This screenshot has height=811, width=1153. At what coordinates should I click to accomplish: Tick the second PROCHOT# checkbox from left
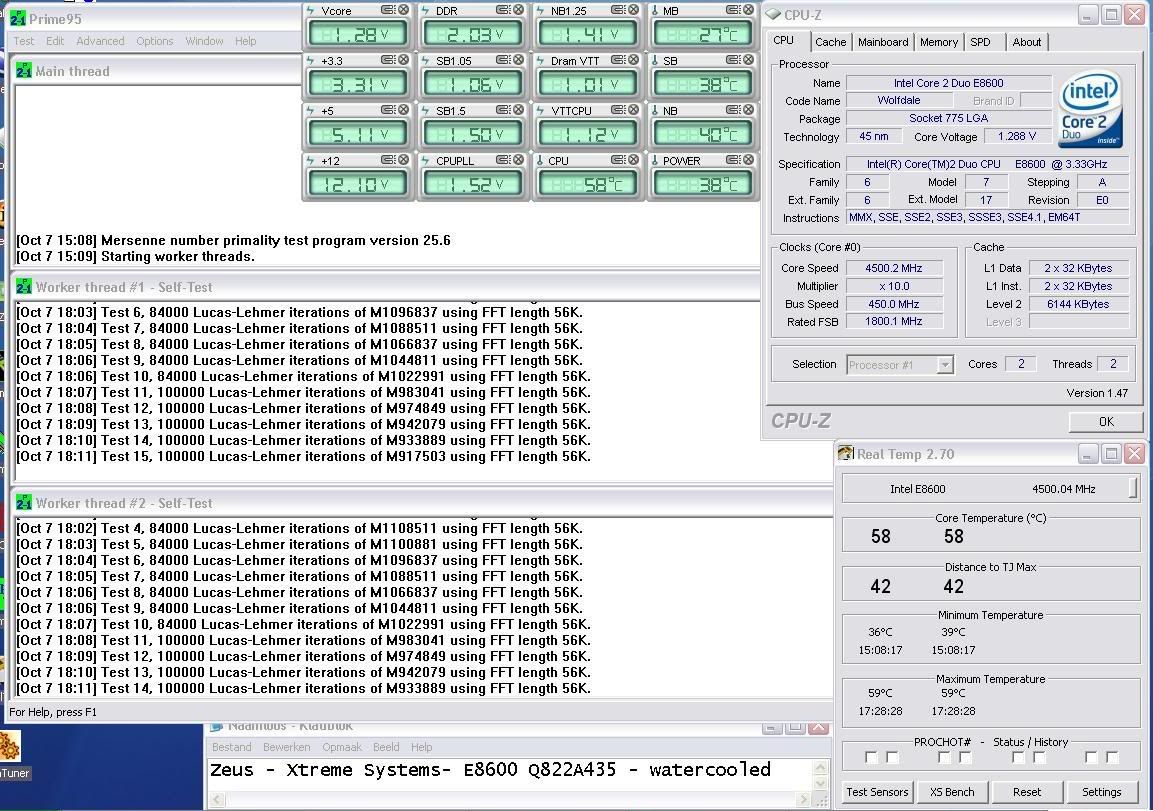pyautogui.click(x=892, y=757)
